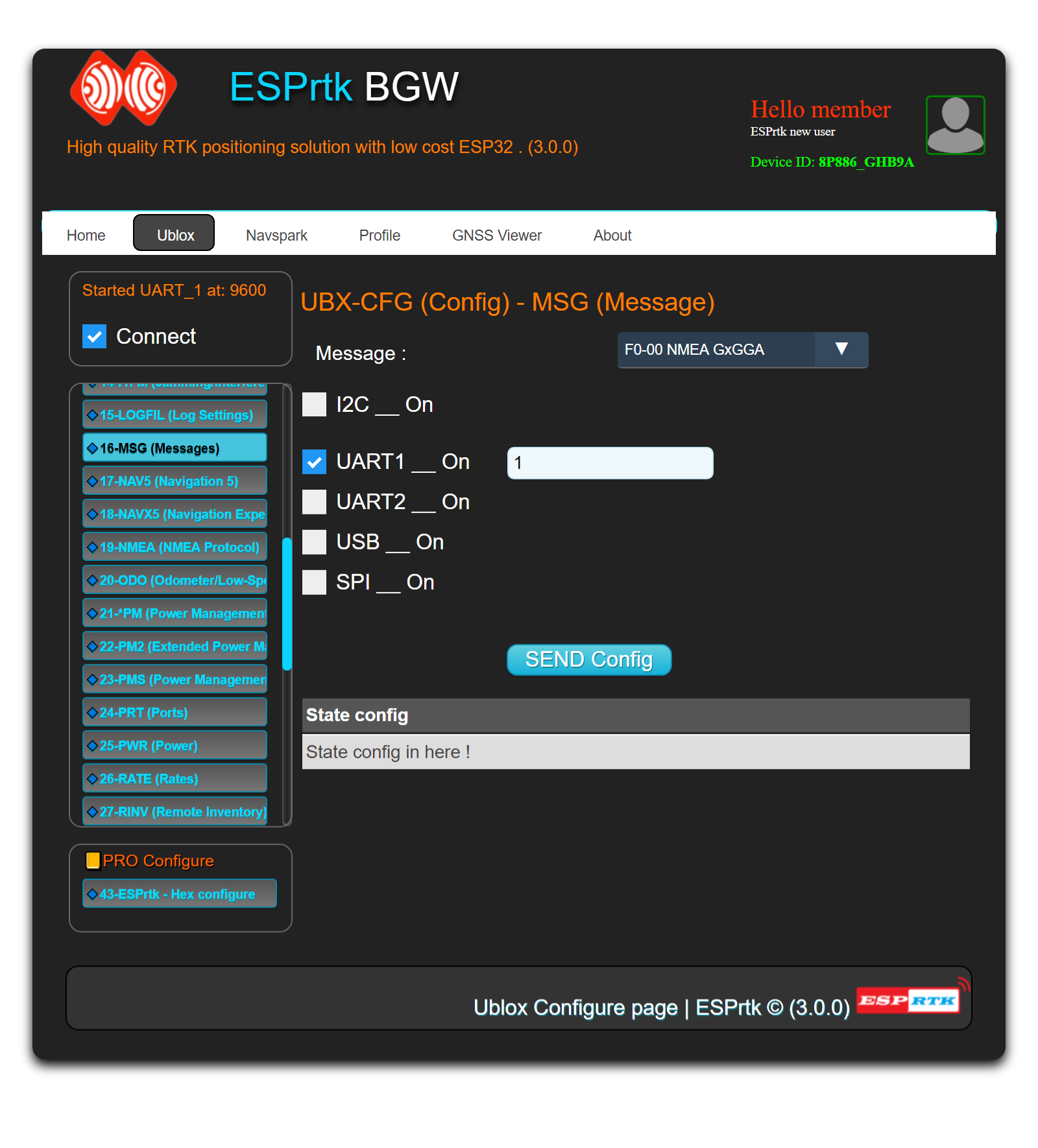Enable the USB On checkbox
This screenshot has width=1038, height=1148.
(315, 542)
